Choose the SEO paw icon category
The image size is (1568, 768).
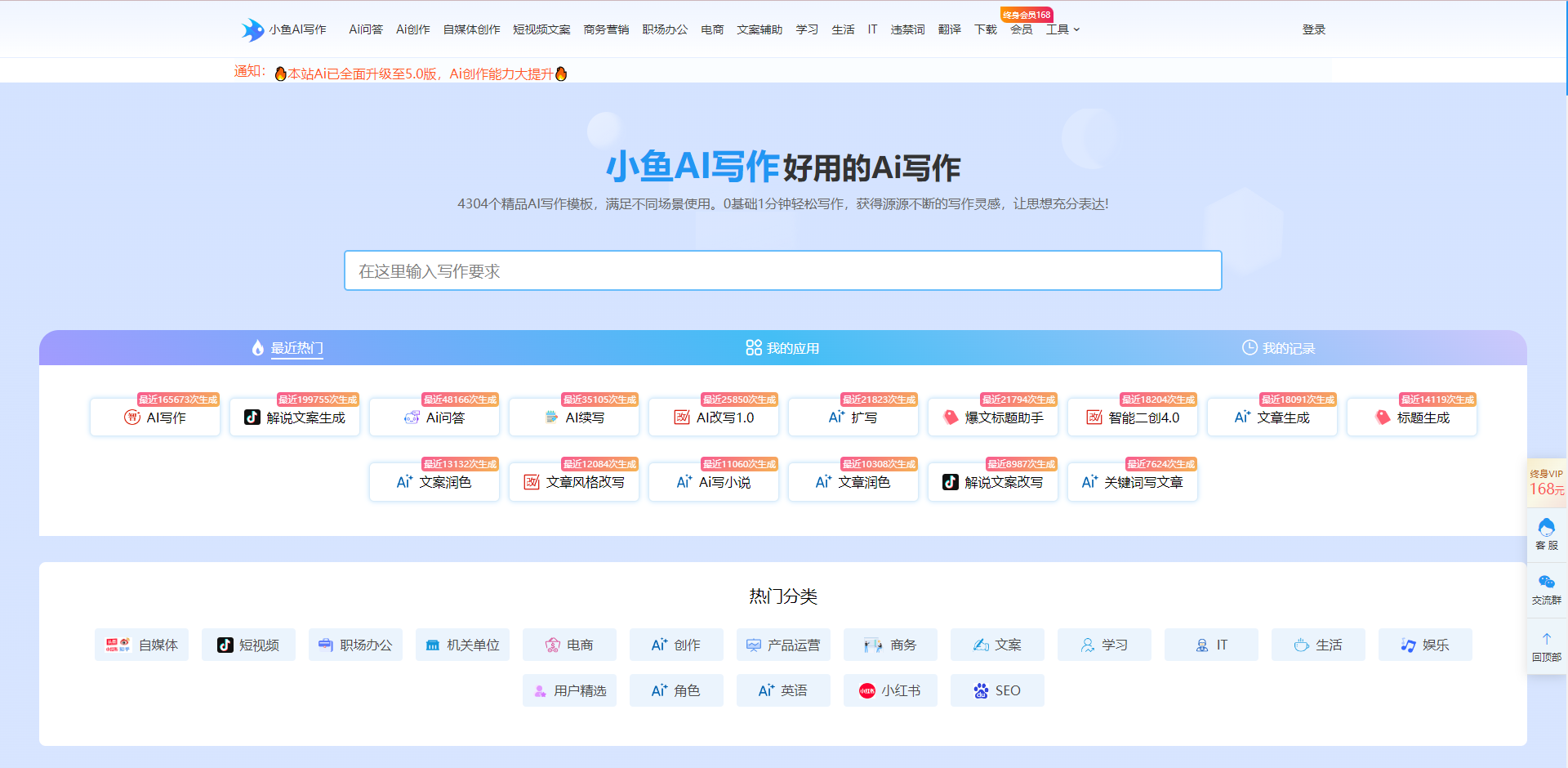(x=981, y=691)
